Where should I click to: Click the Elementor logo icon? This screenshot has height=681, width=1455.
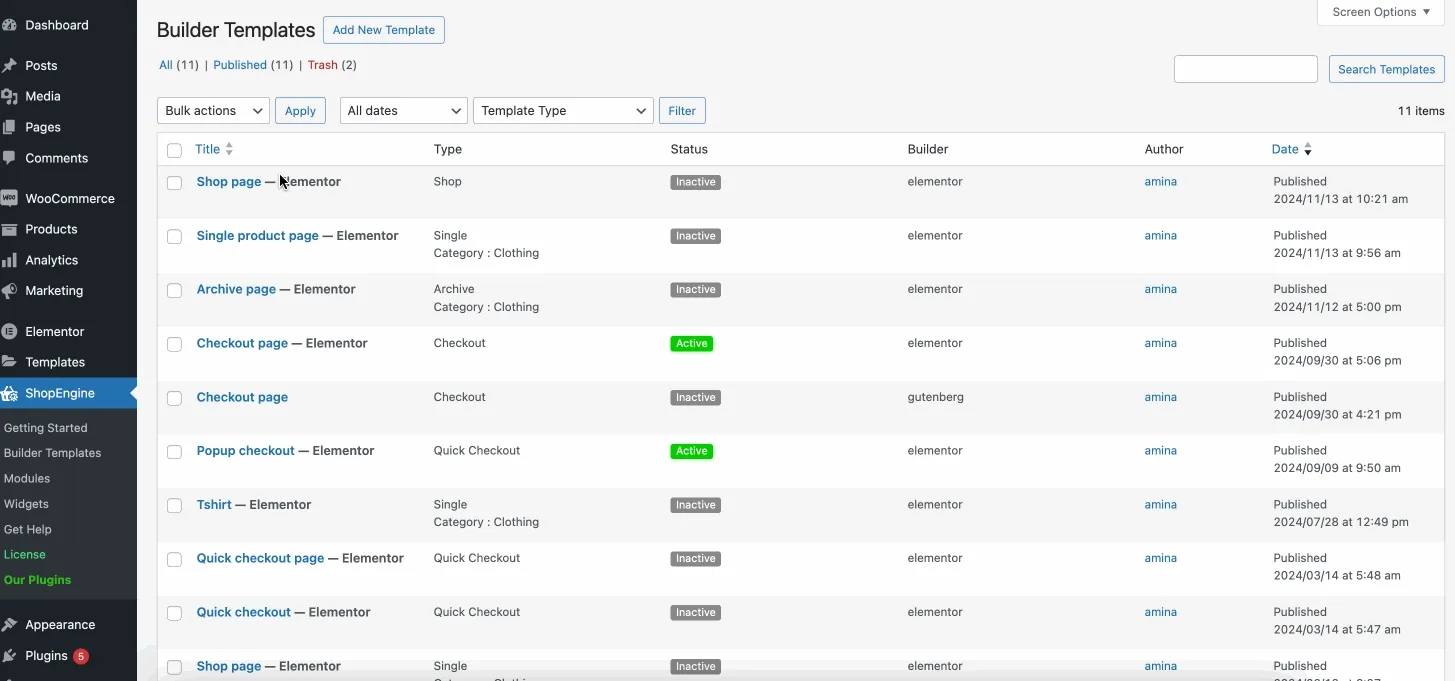pyautogui.click(x=9, y=332)
